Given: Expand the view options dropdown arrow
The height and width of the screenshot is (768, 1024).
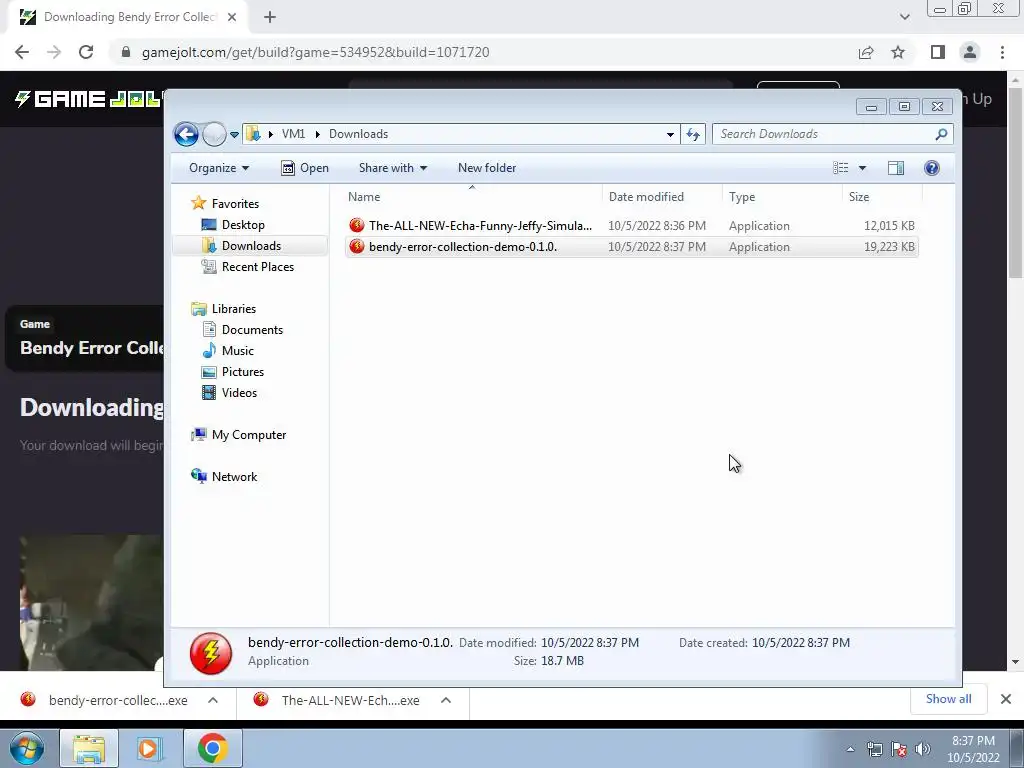Looking at the screenshot, I should tap(862, 168).
